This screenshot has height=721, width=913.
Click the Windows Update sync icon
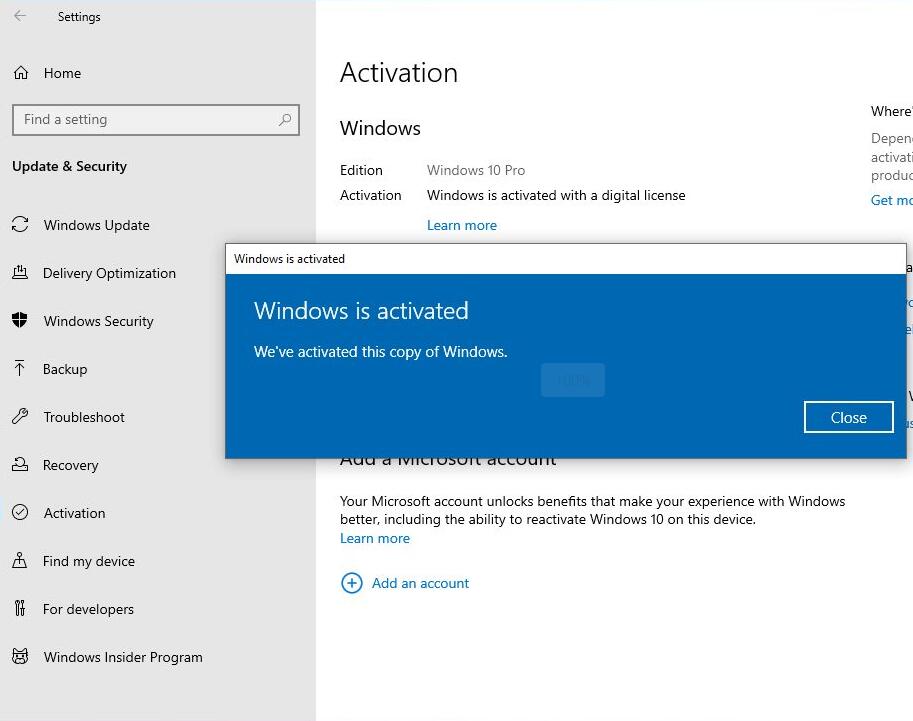click(20, 224)
